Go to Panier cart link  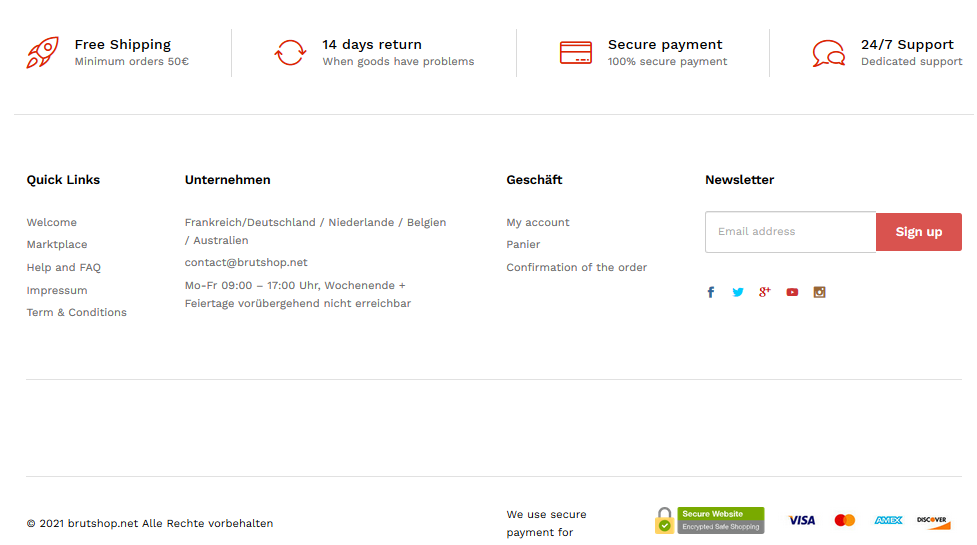click(x=523, y=245)
